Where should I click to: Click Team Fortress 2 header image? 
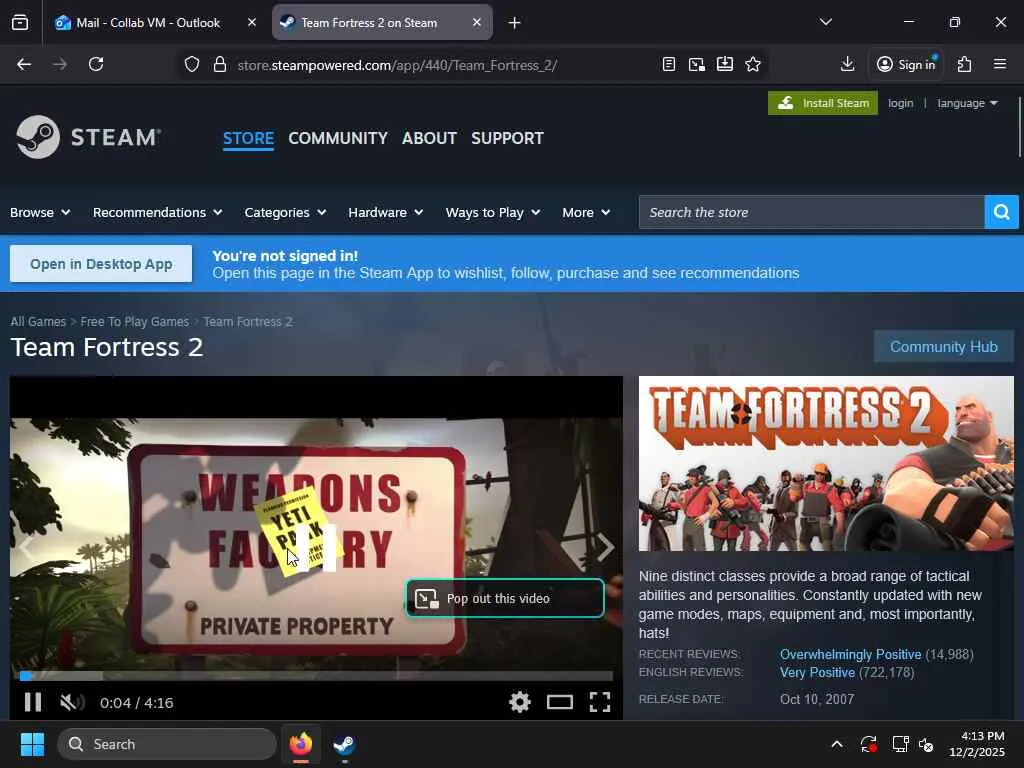coord(826,463)
